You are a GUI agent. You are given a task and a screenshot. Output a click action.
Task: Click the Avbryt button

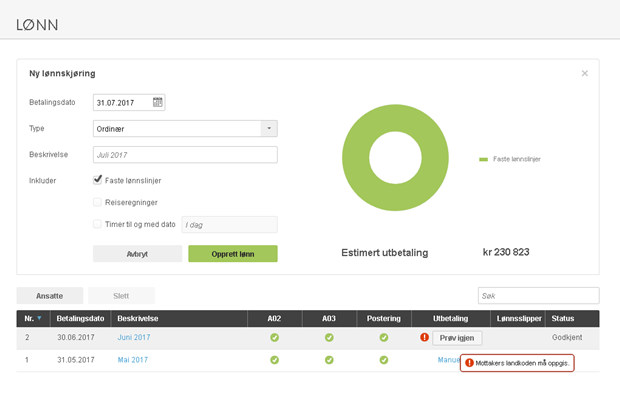click(x=137, y=254)
